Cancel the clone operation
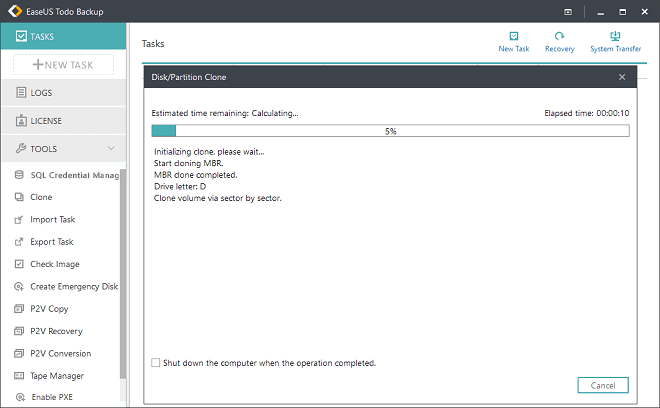 [603, 385]
